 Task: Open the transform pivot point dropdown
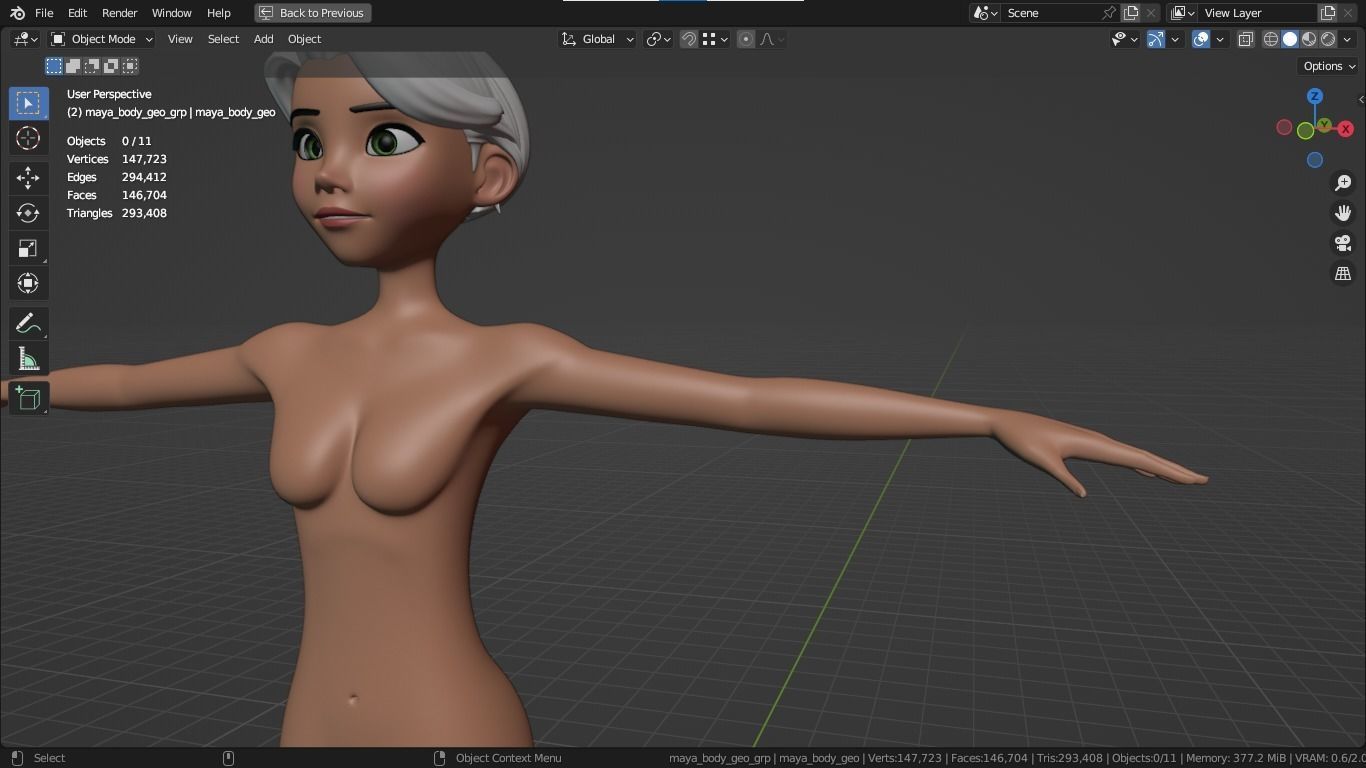(658, 39)
